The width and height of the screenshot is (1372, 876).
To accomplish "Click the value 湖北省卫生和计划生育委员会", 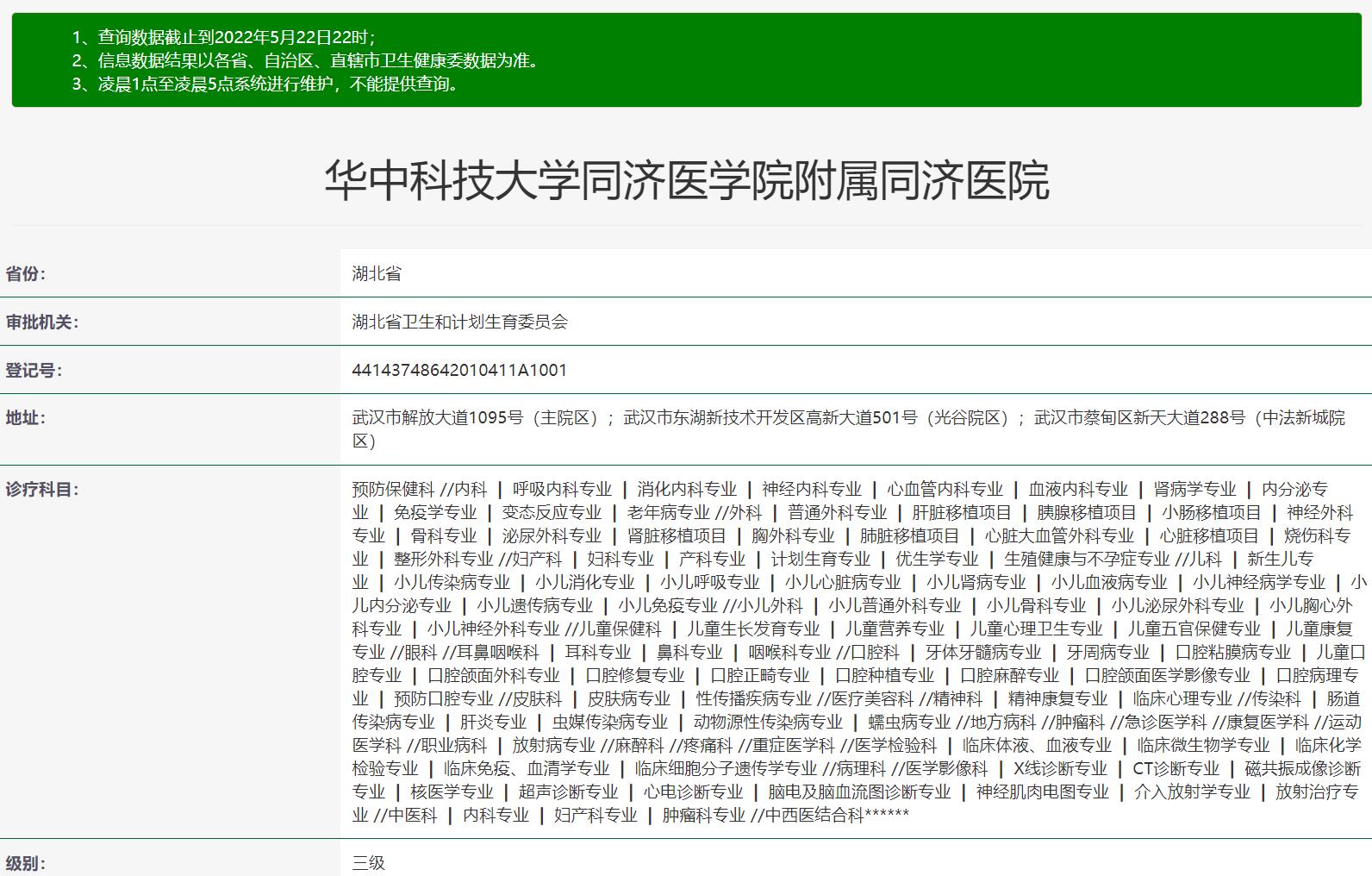I will (x=460, y=322).
